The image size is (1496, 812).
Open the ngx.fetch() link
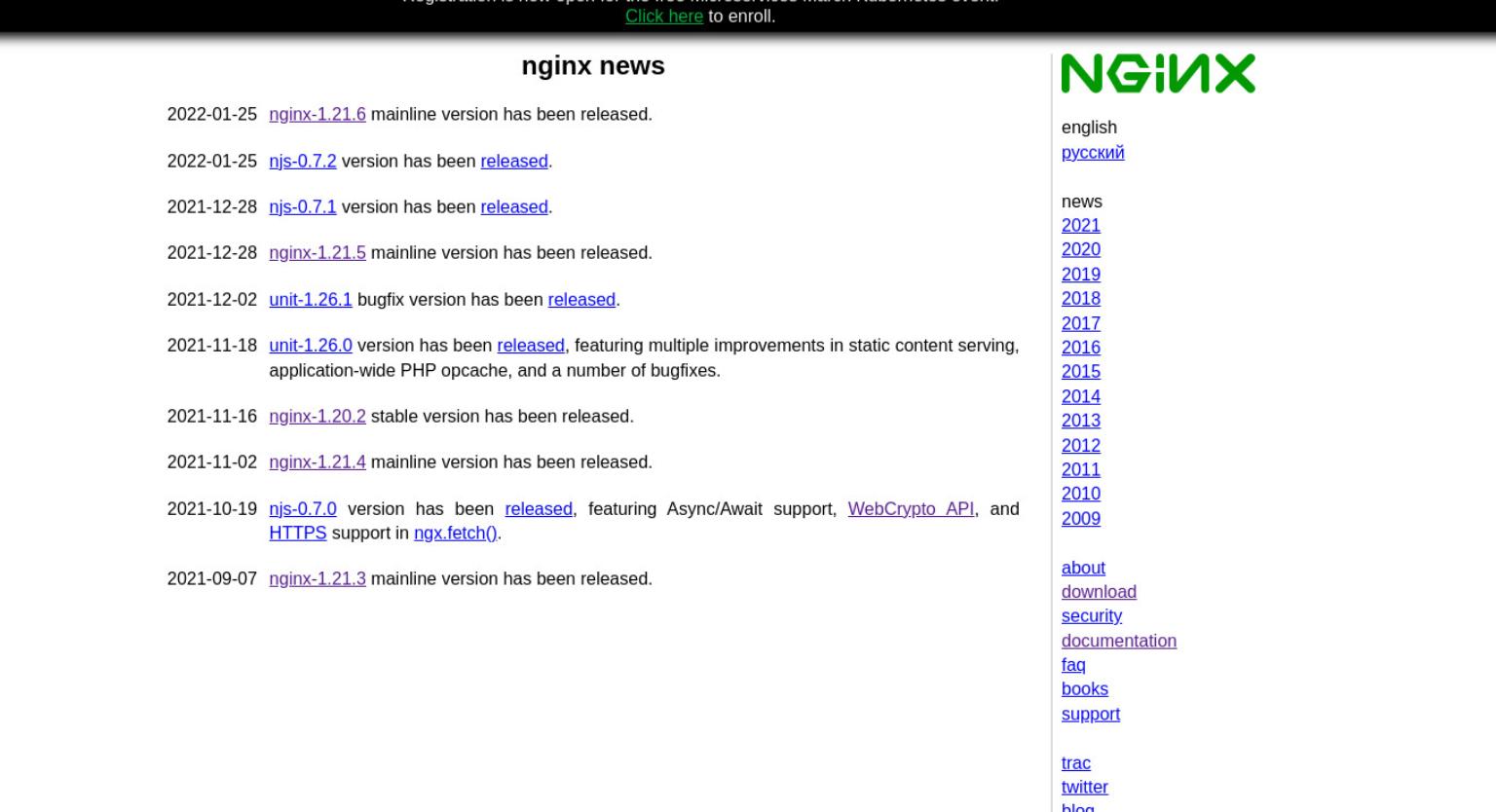pos(455,533)
